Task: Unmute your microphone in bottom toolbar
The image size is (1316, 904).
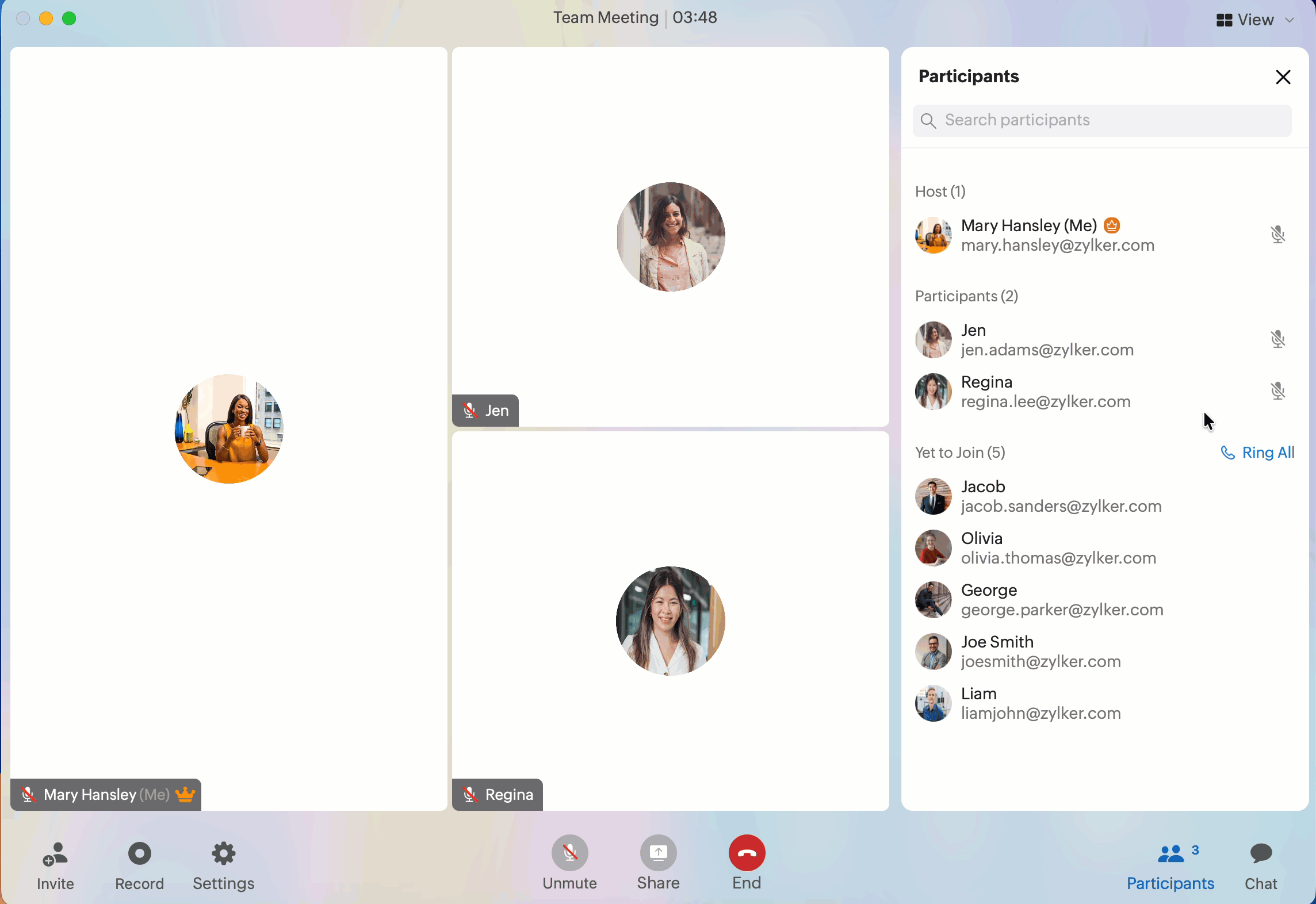Action: [569, 853]
